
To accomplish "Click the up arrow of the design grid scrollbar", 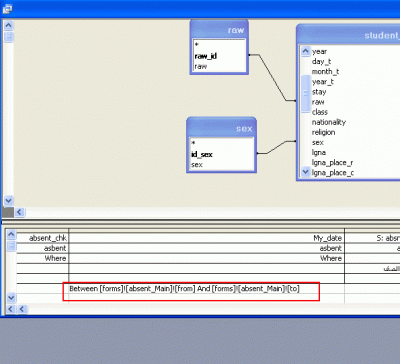I will point(11,235).
